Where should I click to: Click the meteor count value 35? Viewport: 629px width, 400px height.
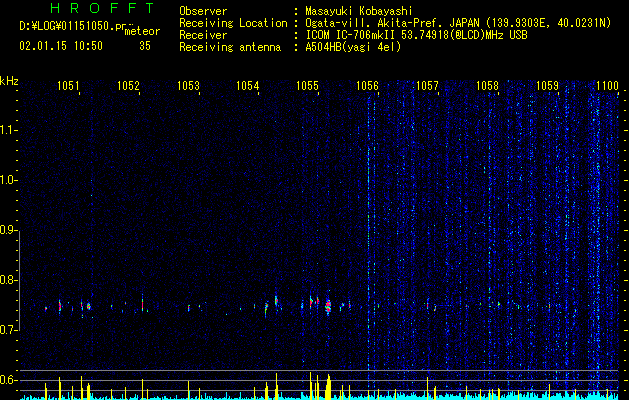coord(145,46)
